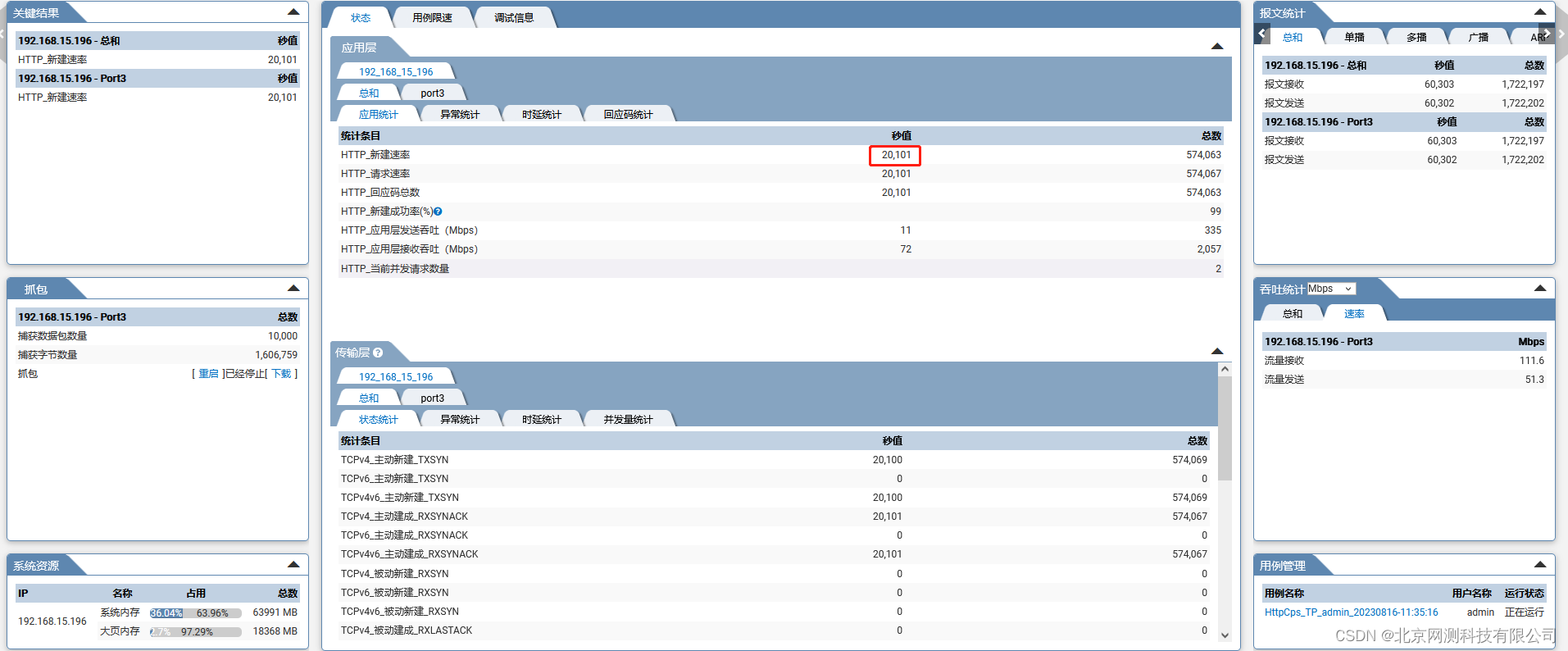Viewport: 1568px width, 651px height.
Task: Click HTTP_新建速率 秒值 20,101 in 应用统计
Action: coord(895,155)
